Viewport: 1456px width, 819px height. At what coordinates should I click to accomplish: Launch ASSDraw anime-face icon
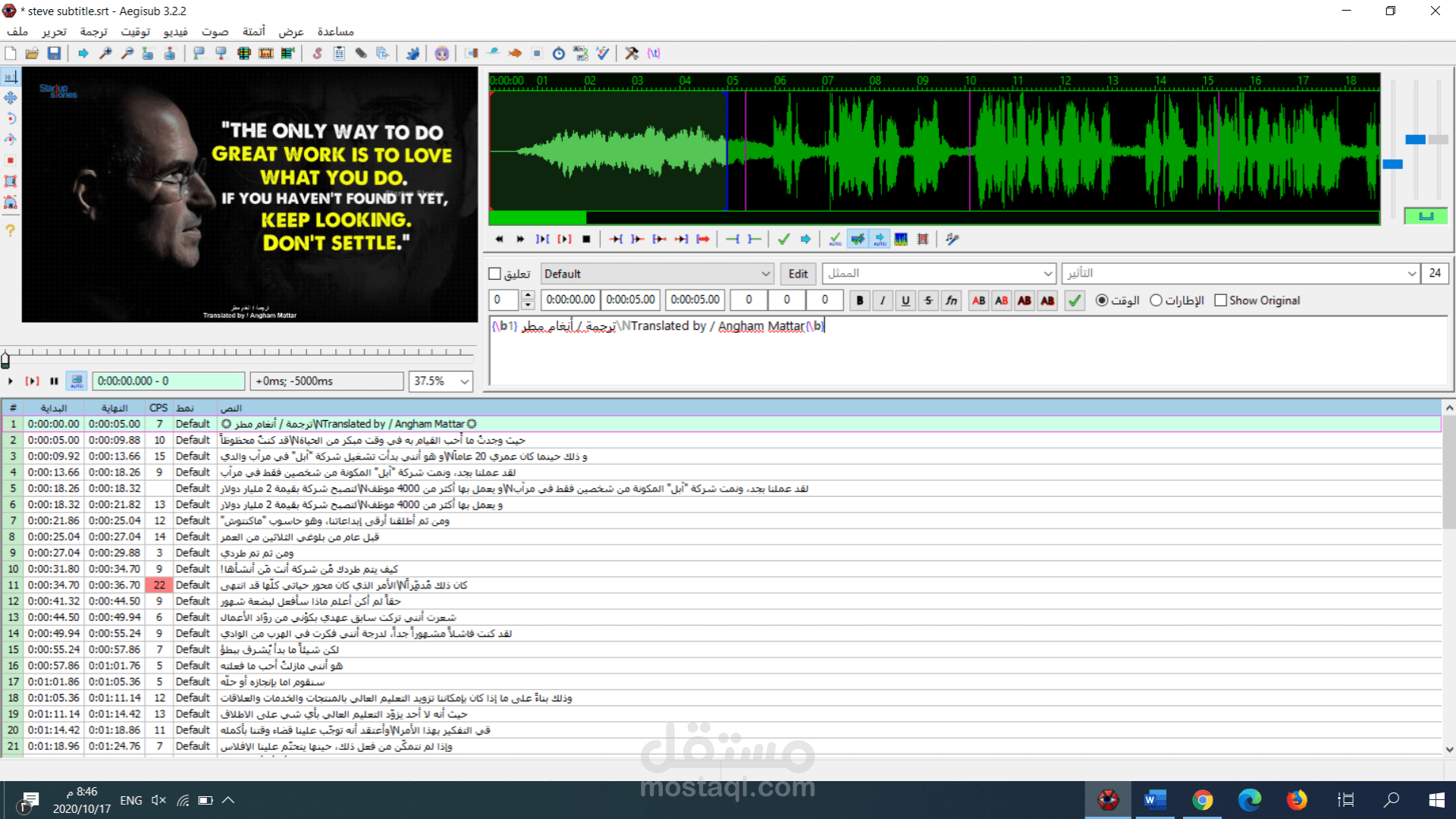point(442,53)
